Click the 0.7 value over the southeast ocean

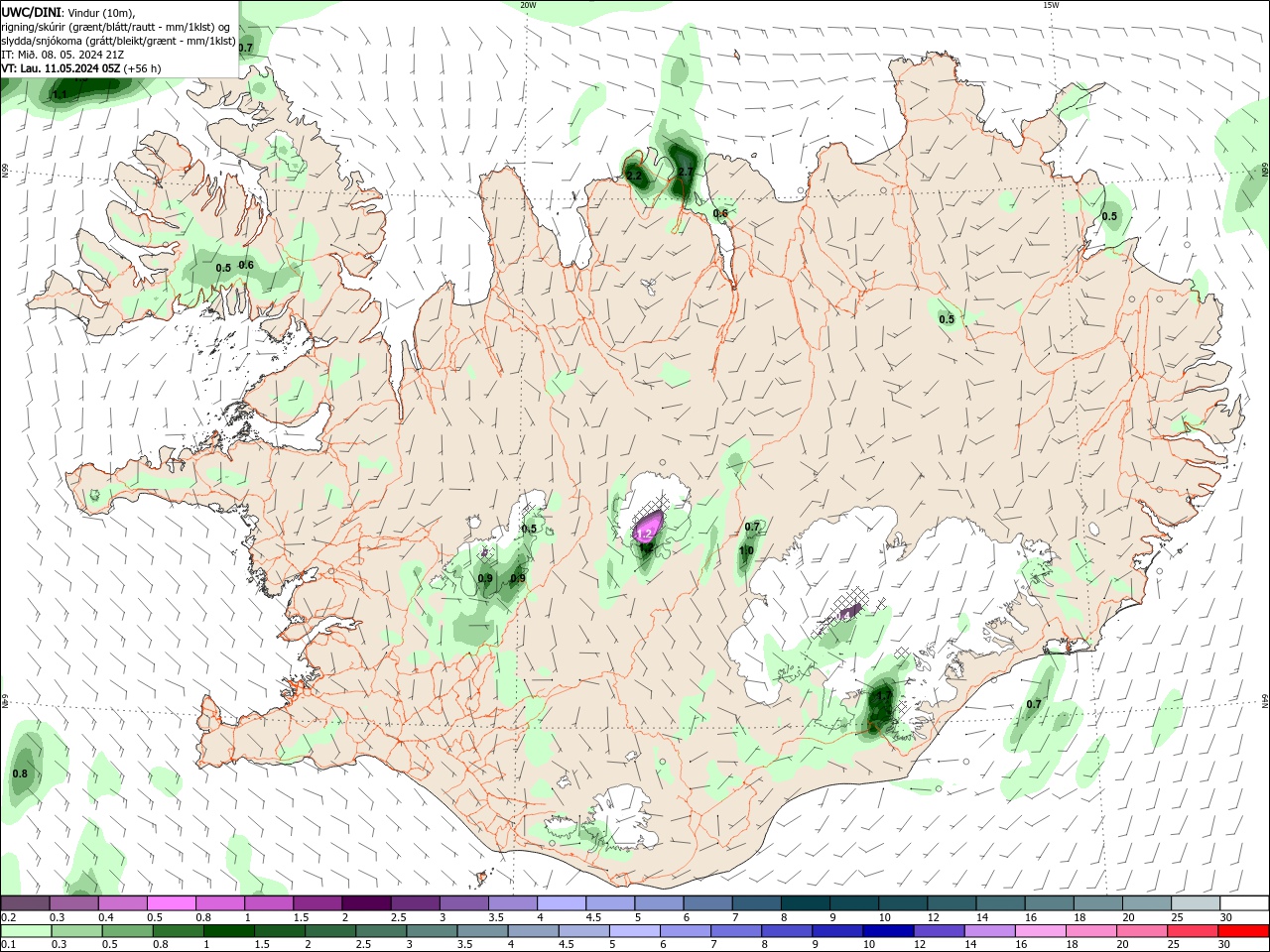(1034, 704)
